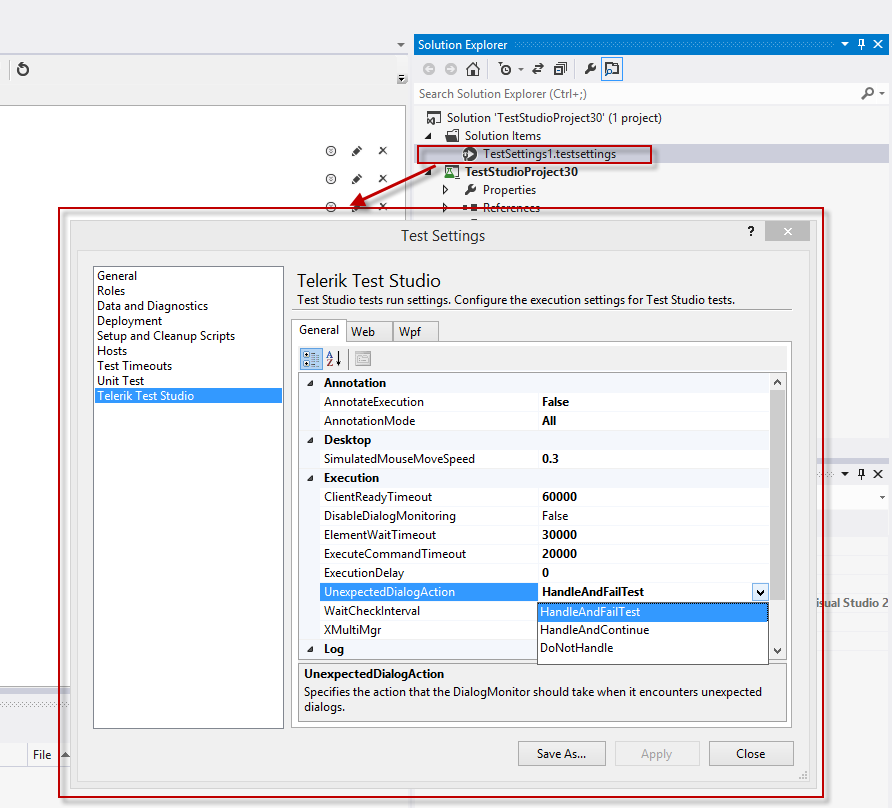Collapse the Log property group
This screenshot has width=892, height=808.
tap(311, 649)
